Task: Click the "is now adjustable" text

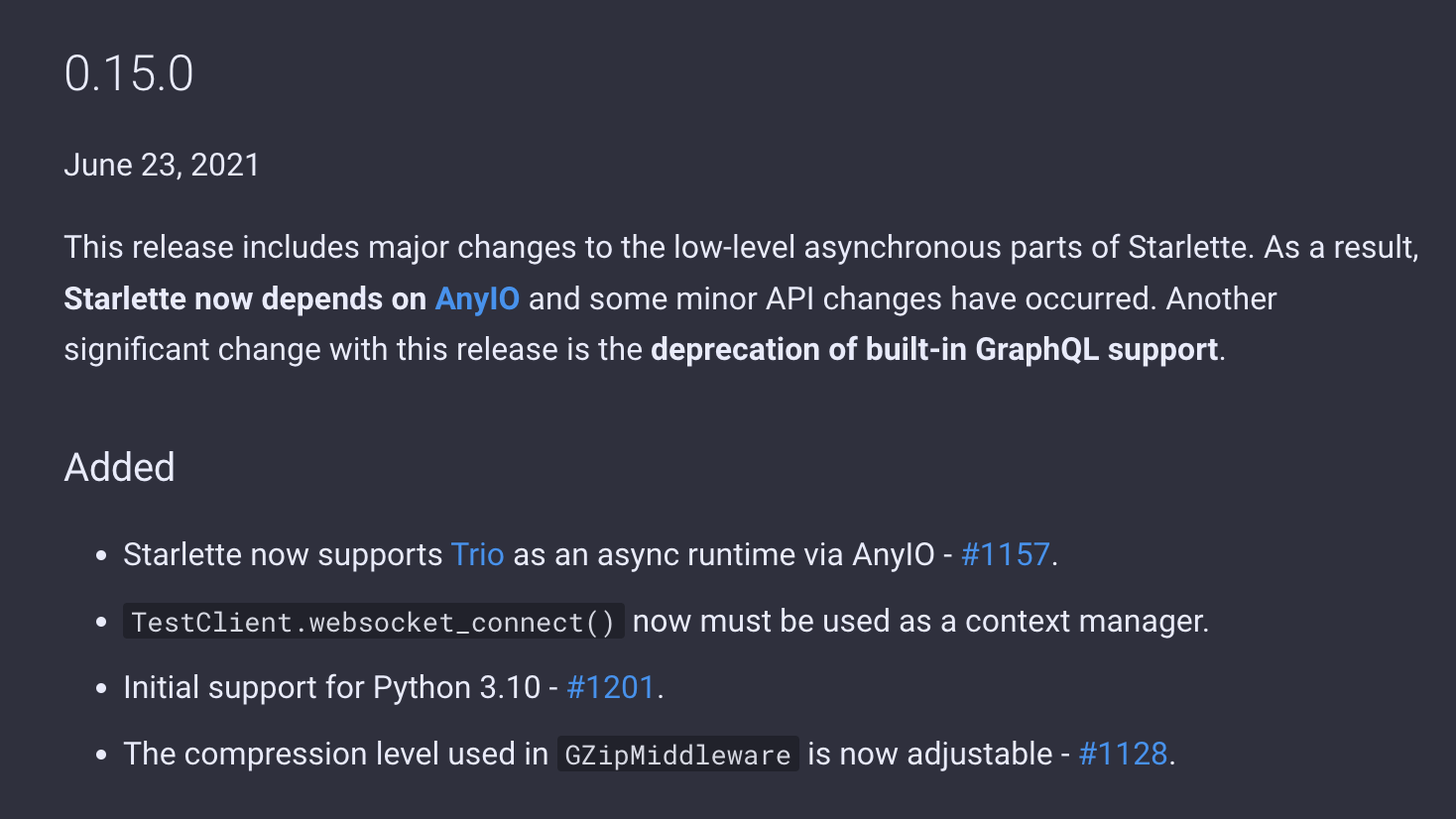Action: click(929, 755)
